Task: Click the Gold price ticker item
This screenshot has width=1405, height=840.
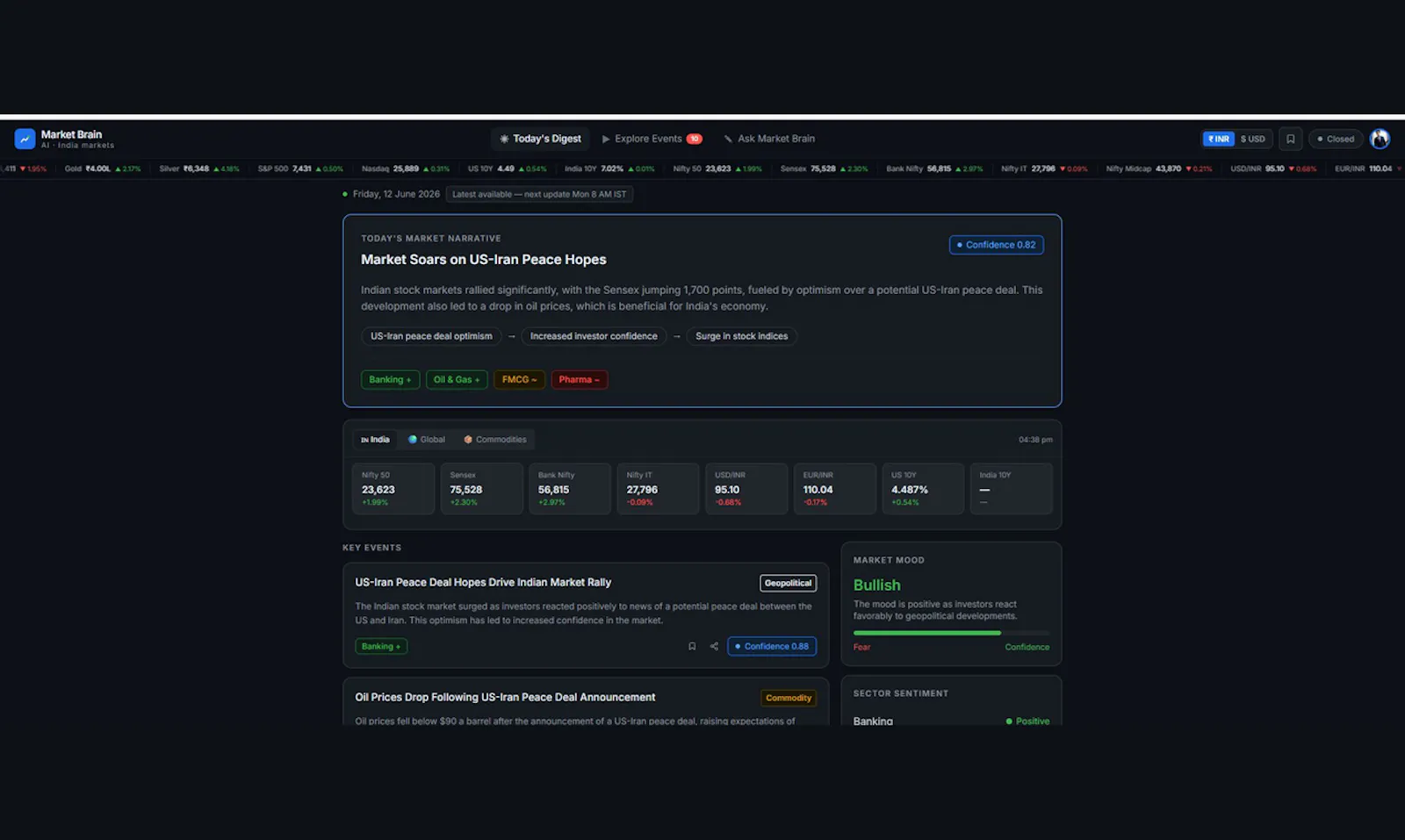Action: pyautogui.click(x=103, y=169)
